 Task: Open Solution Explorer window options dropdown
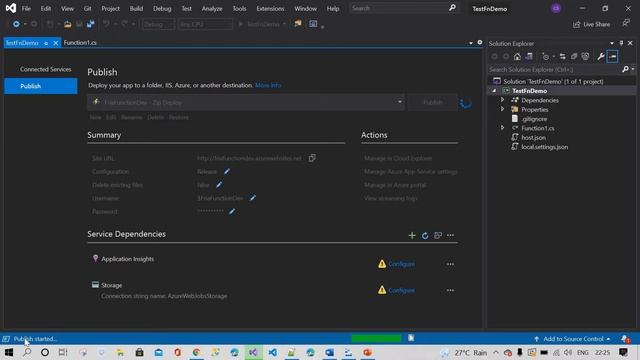click(611, 43)
